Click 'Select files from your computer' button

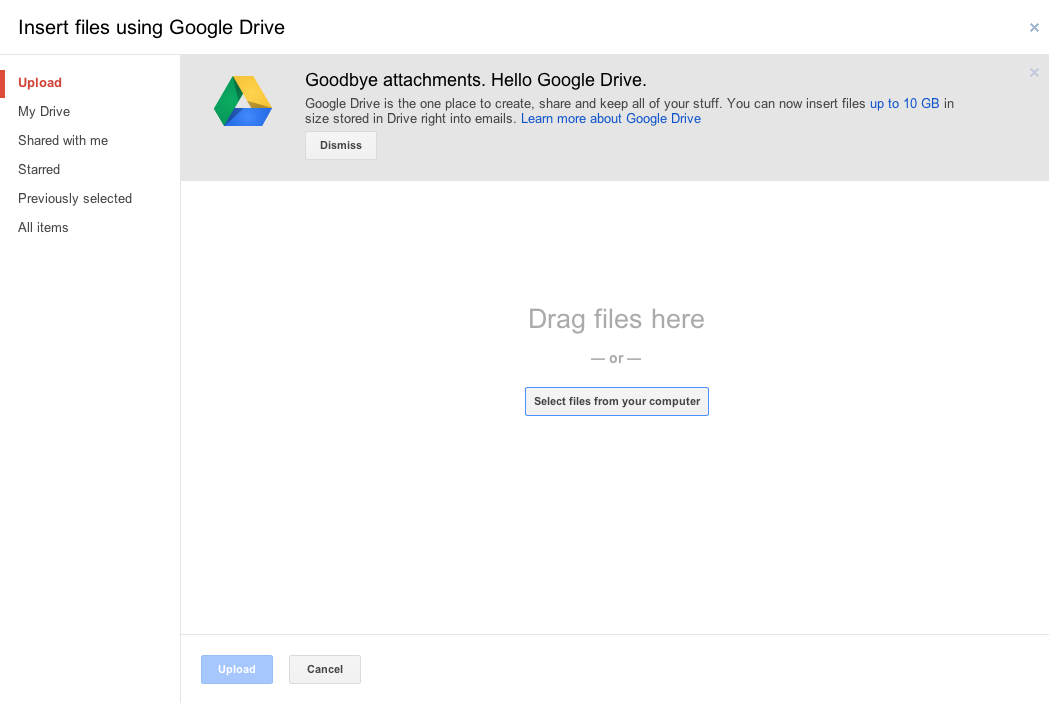[x=617, y=401]
